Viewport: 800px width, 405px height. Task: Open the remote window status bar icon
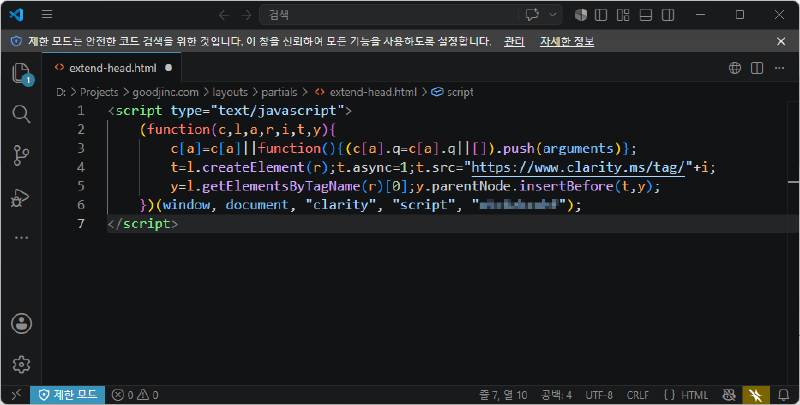click(x=16, y=395)
